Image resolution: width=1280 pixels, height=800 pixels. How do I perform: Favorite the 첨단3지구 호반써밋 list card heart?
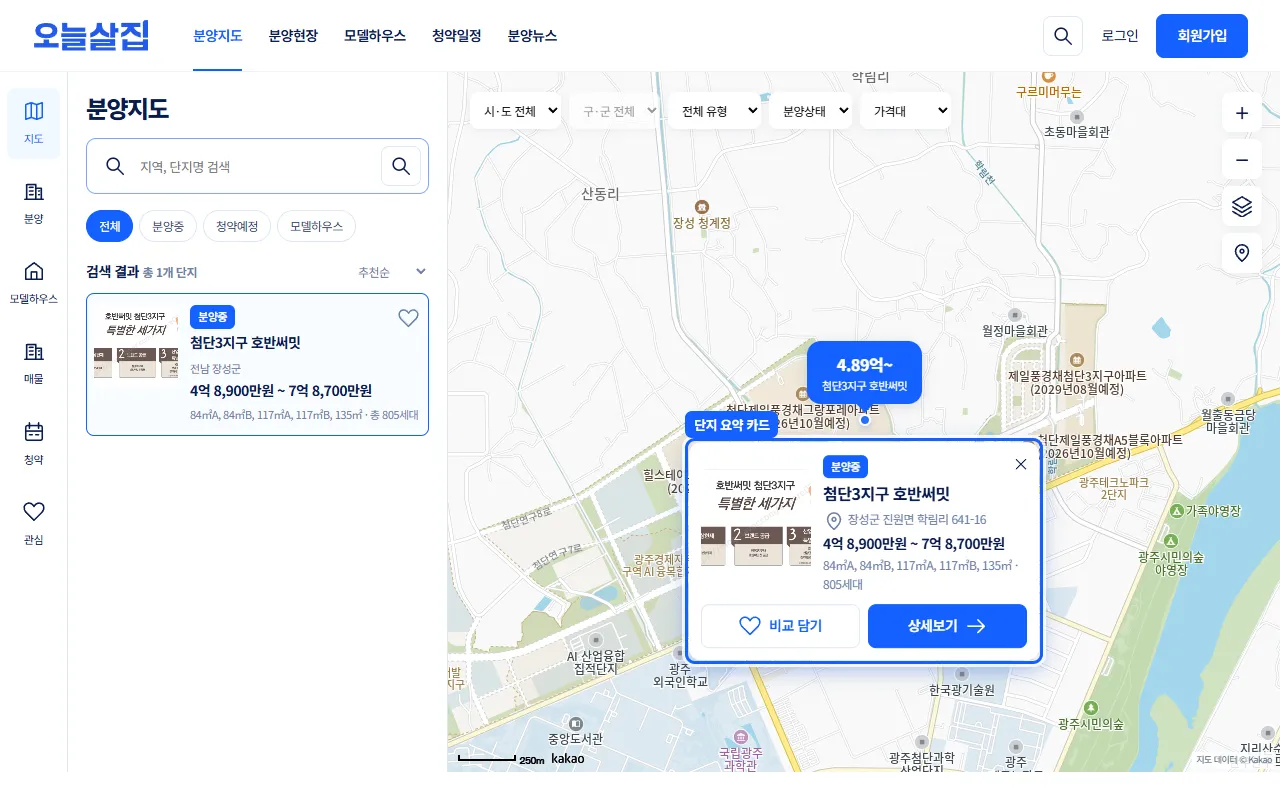(408, 318)
